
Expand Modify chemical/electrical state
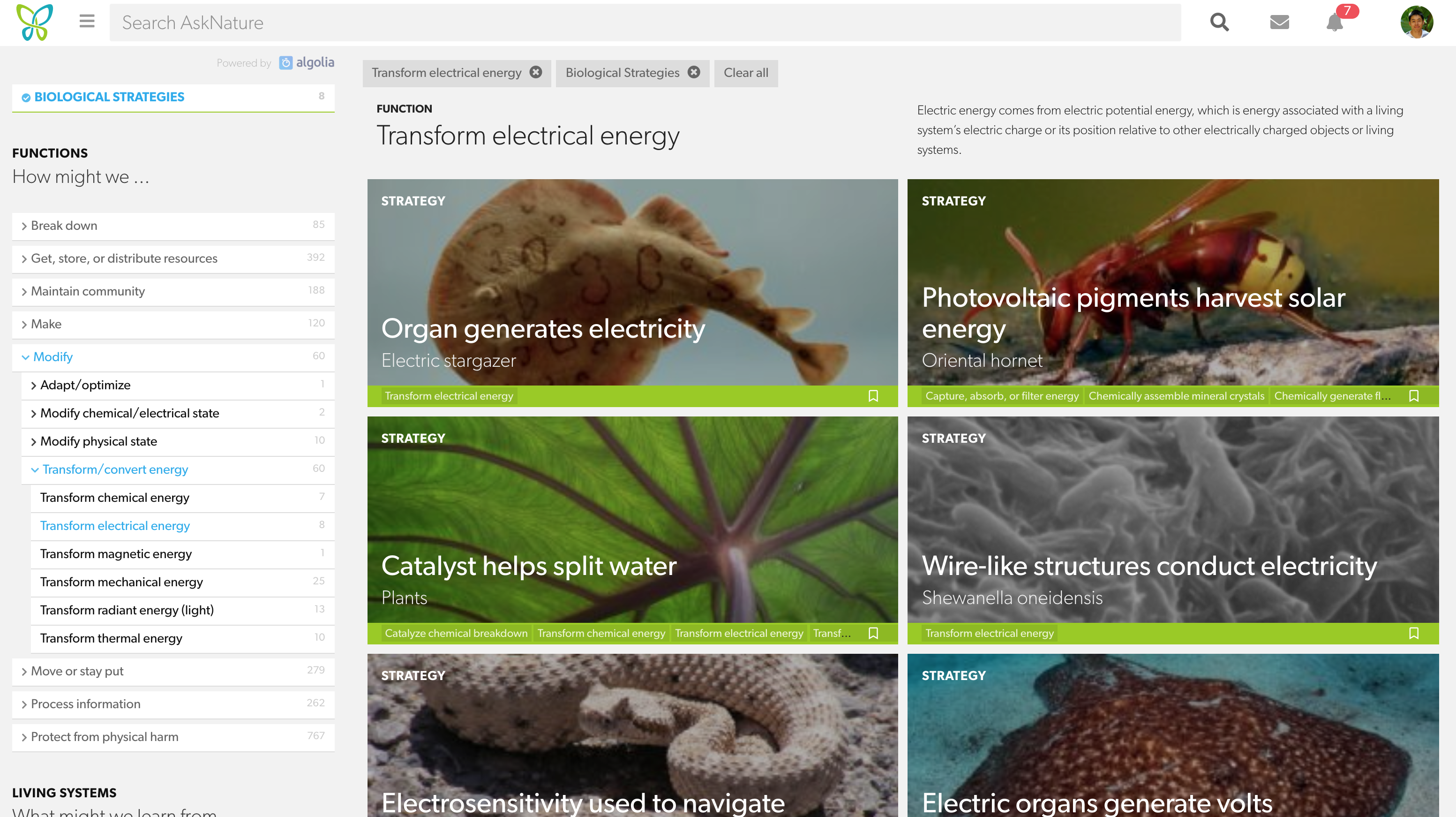(178, 413)
